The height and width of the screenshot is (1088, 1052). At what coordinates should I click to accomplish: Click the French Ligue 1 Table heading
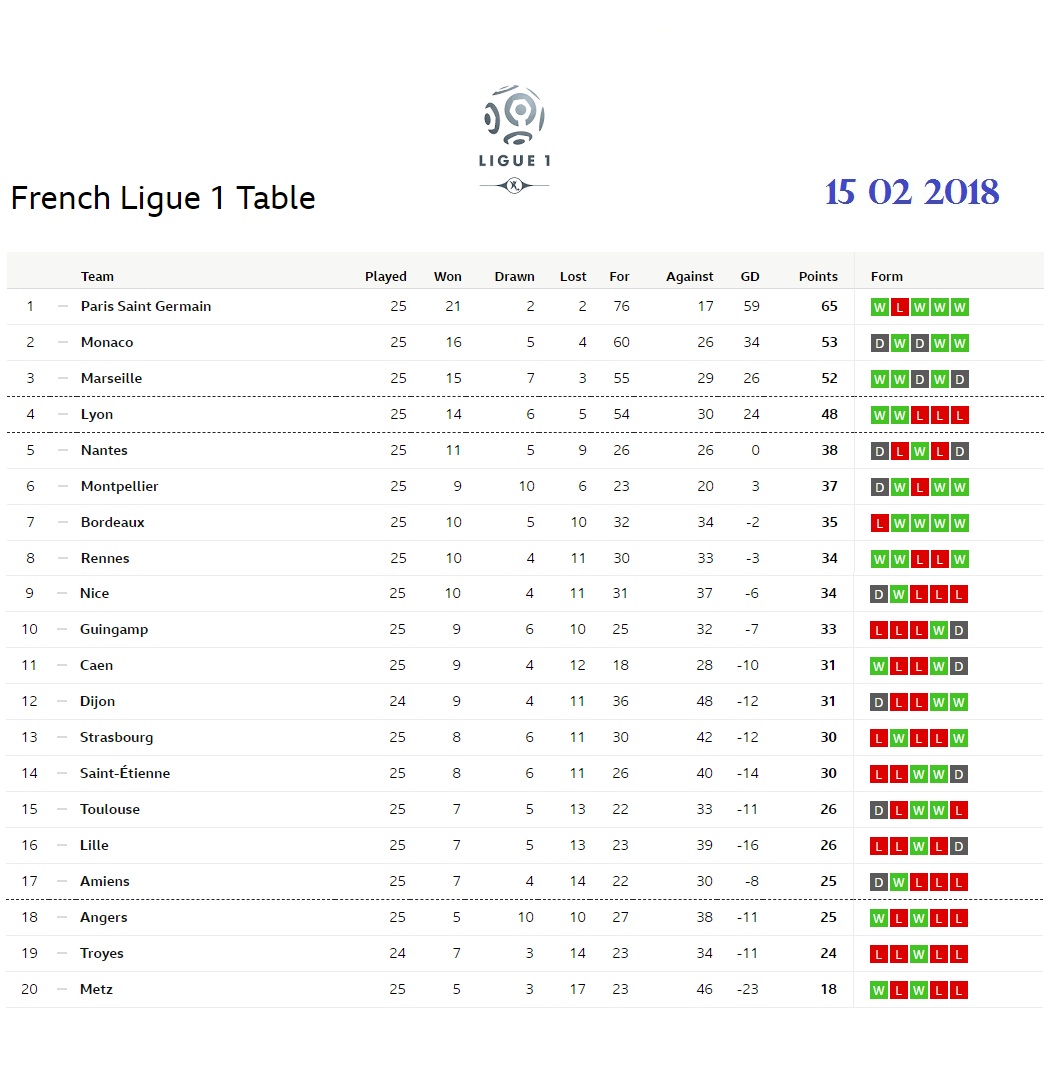point(163,198)
